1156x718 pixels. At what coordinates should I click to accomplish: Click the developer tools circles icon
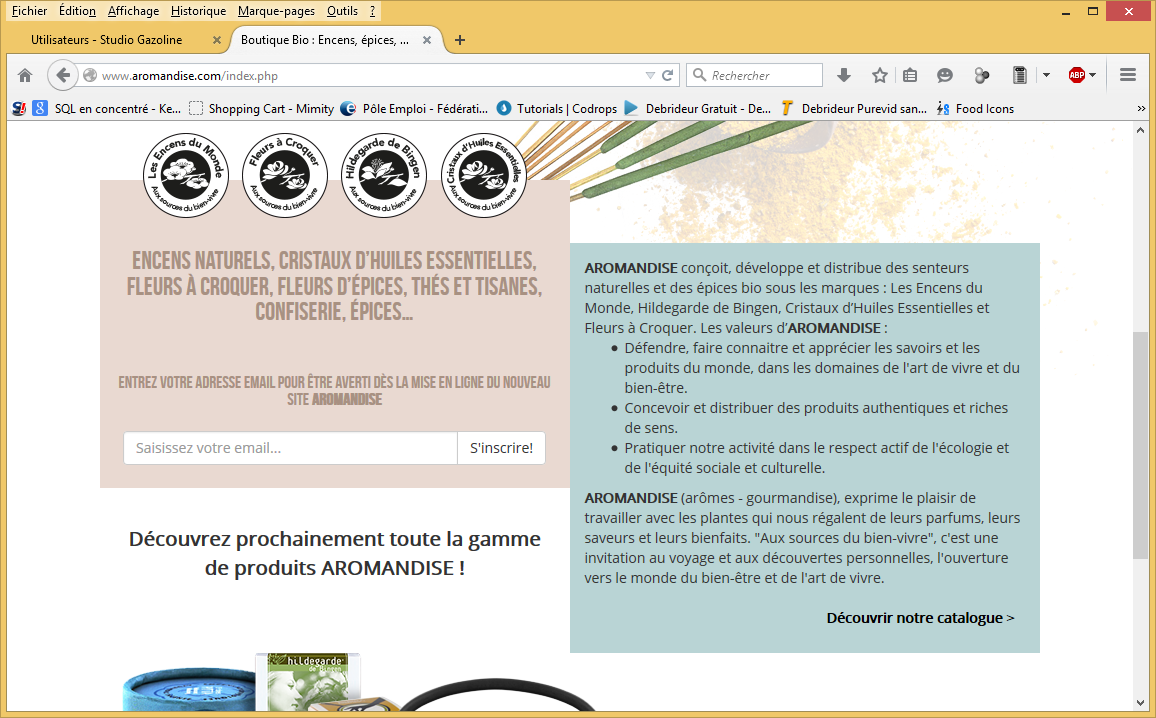[x=981, y=75]
